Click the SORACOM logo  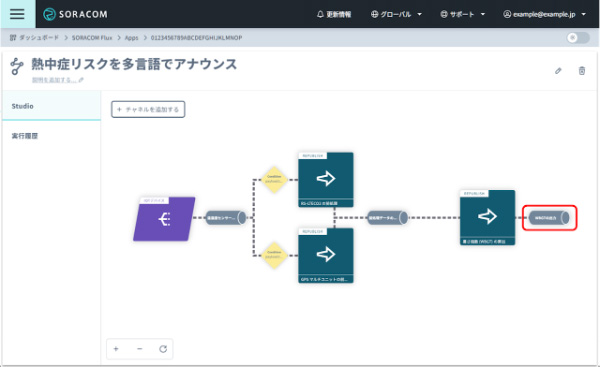point(75,14)
